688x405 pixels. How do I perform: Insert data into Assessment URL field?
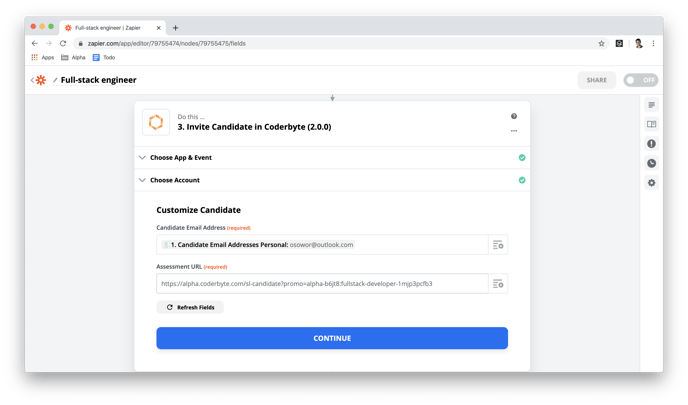498,284
